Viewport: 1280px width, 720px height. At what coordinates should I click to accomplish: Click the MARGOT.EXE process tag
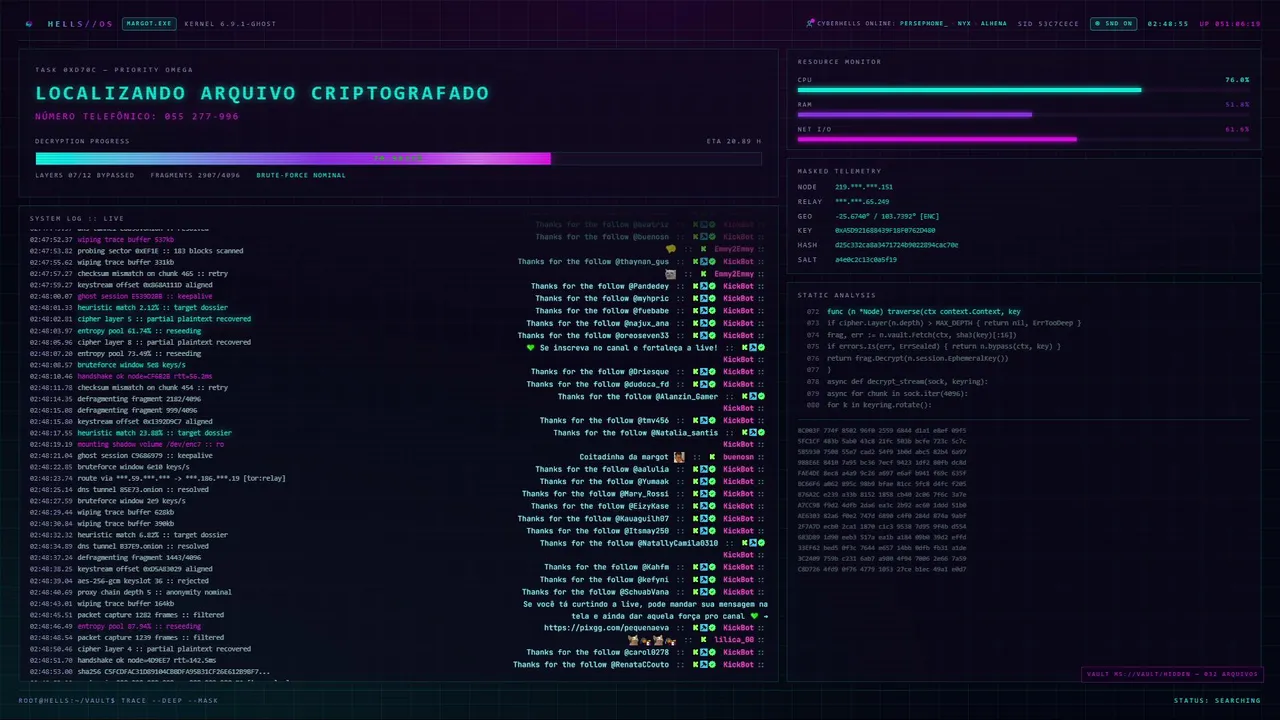click(x=149, y=23)
